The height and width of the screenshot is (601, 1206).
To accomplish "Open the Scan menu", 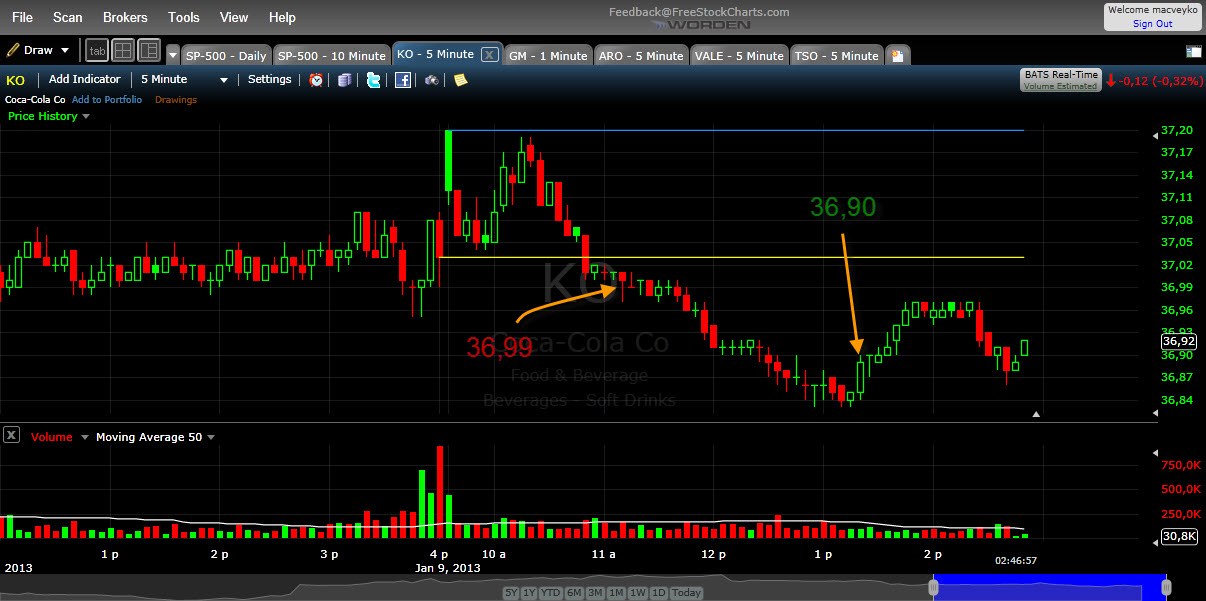I will click(x=68, y=17).
